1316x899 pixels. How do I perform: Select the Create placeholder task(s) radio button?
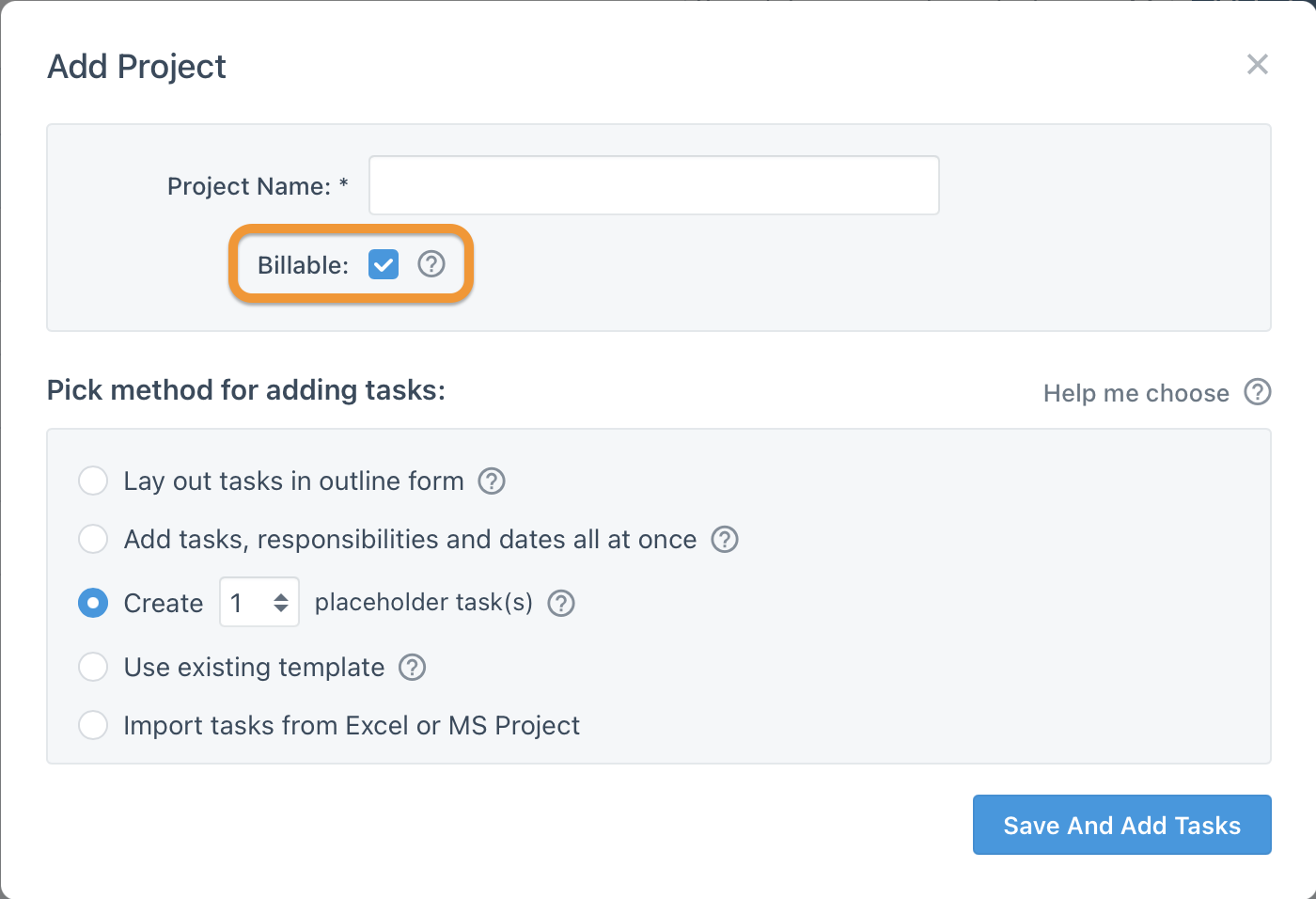coord(93,603)
